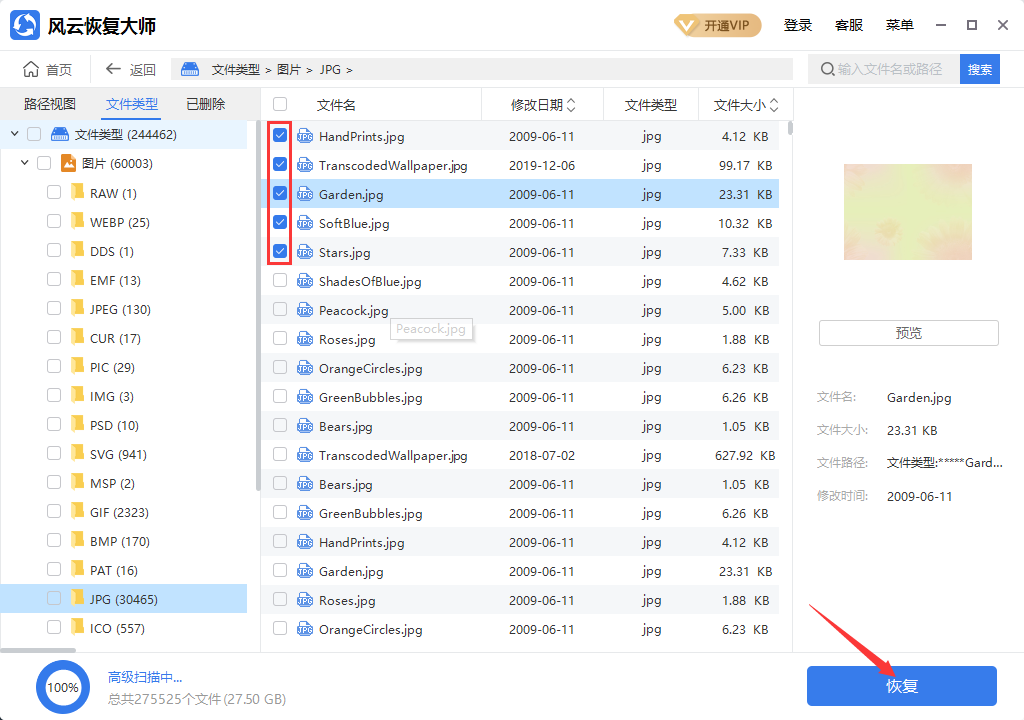Switch to the 路径视图 tab
1024x720 pixels.
pos(50,104)
